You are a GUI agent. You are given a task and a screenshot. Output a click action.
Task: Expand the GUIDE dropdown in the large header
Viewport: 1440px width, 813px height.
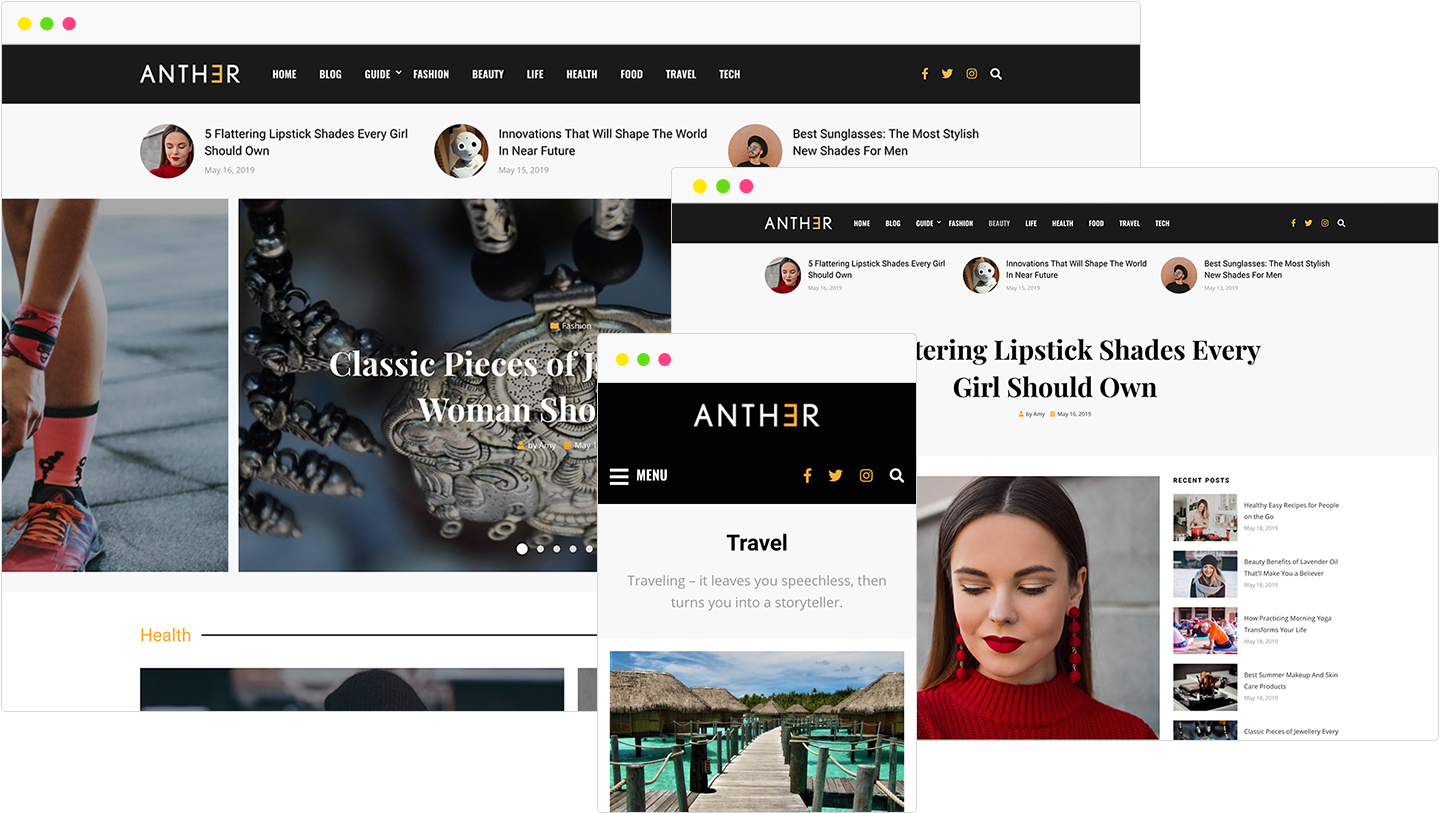coord(383,74)
